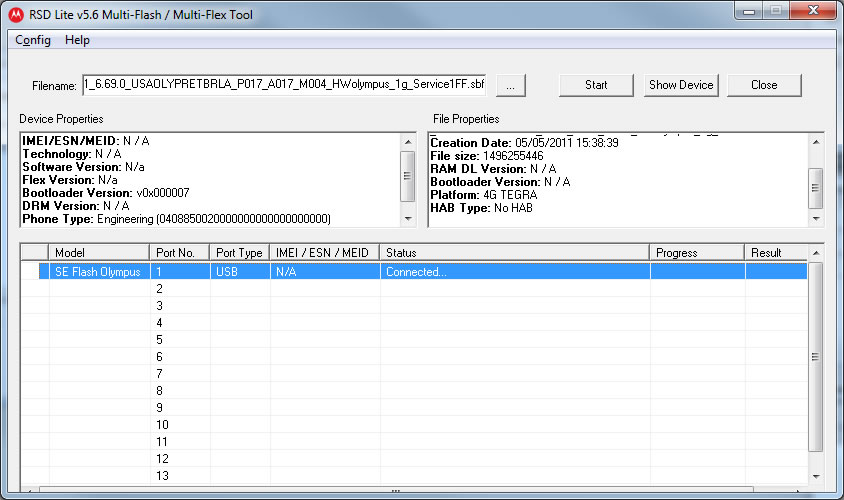The height and width of the screenshot is (500, 844).
Task: Click the device table horizontal scrollbar
Action: point(396,489)
